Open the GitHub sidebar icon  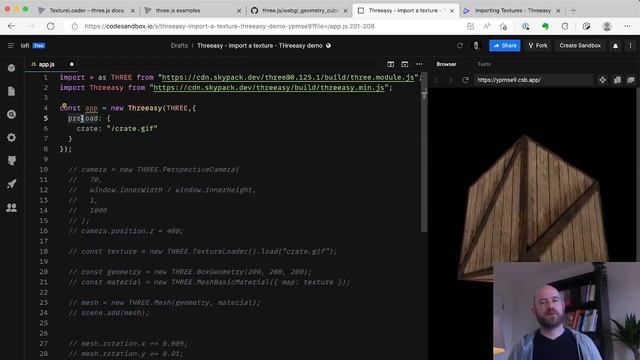[x=11, y=160]
